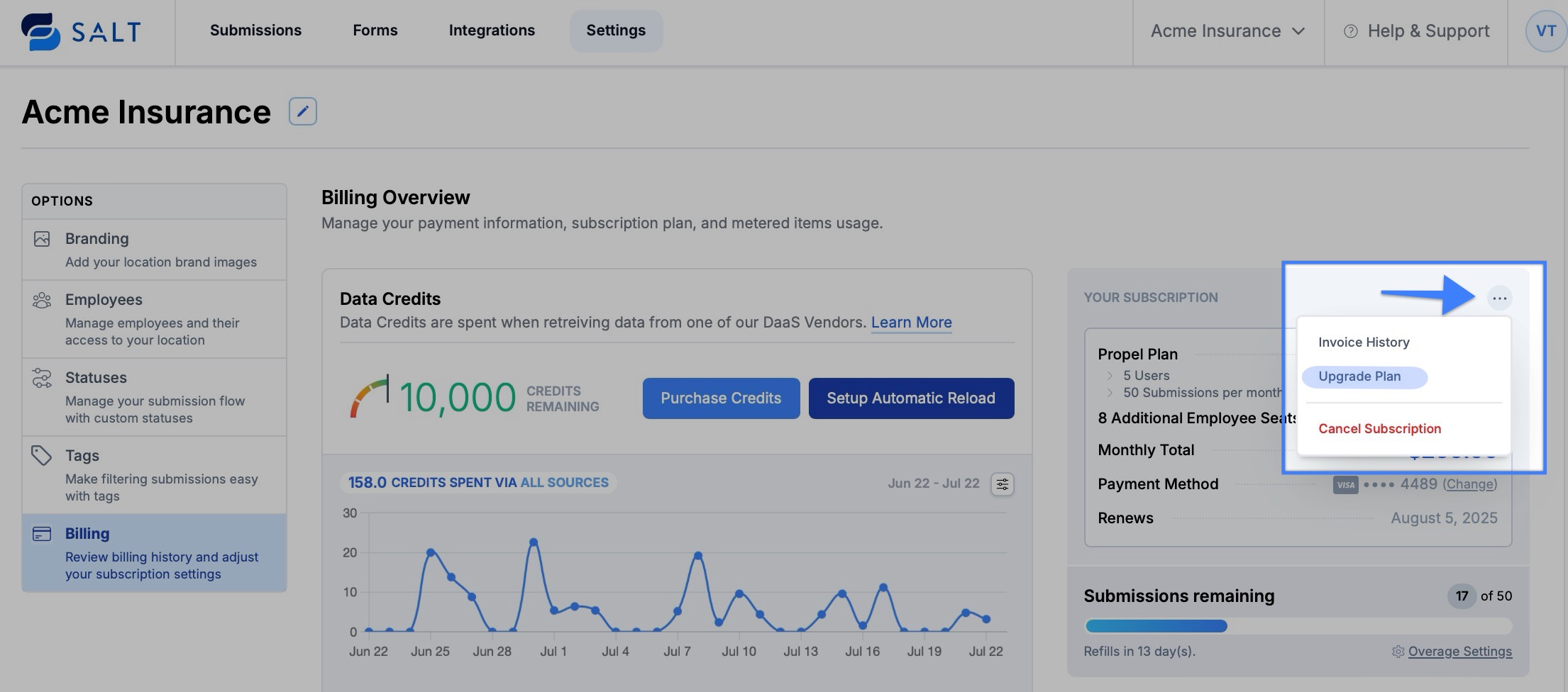The image size is (1568, 692).
Task: Select the Billing settings option
Action: click(155, 553)
